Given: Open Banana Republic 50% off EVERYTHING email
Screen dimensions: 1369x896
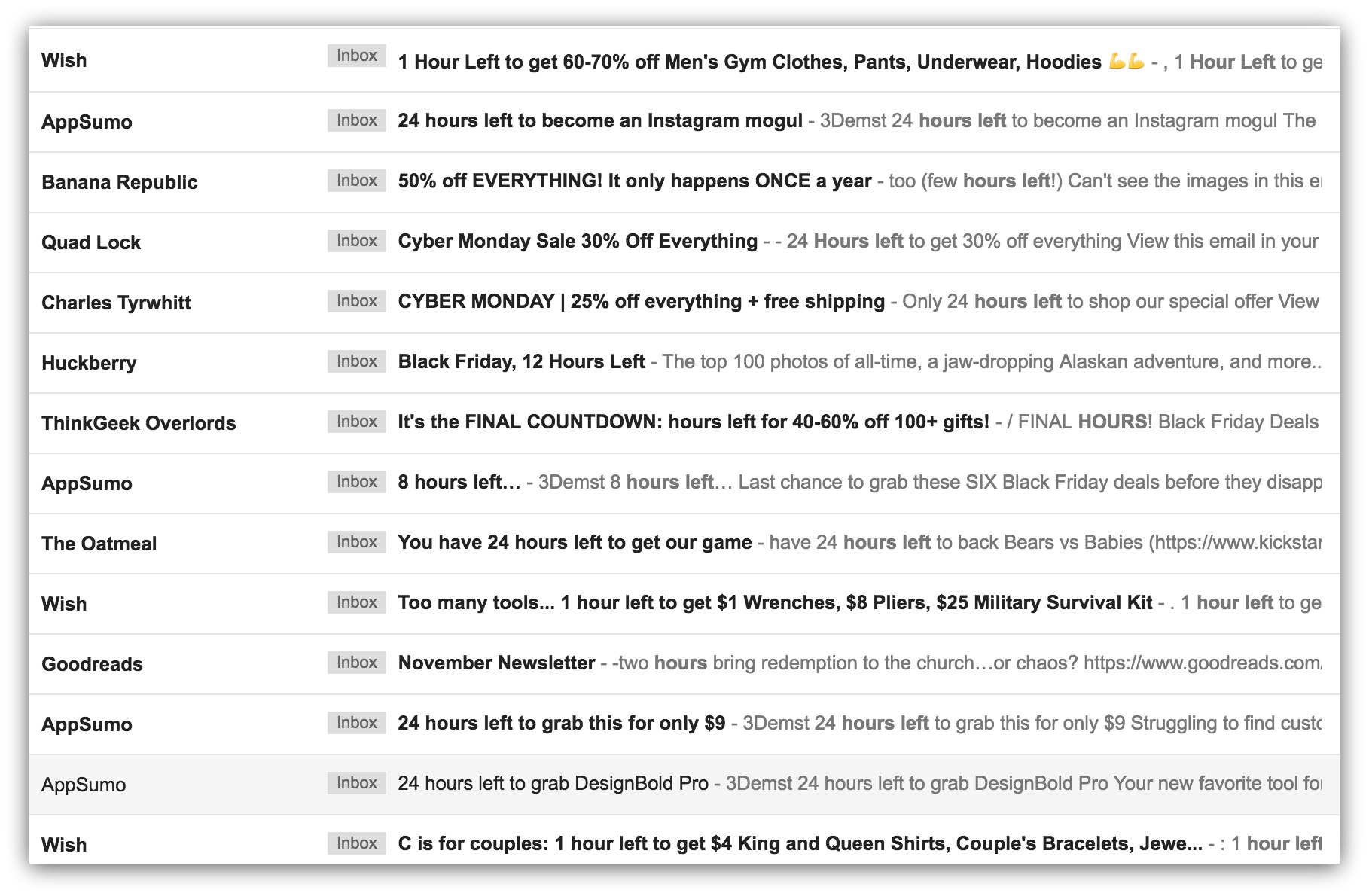Looking at the screenshot, I should [684, 182].
